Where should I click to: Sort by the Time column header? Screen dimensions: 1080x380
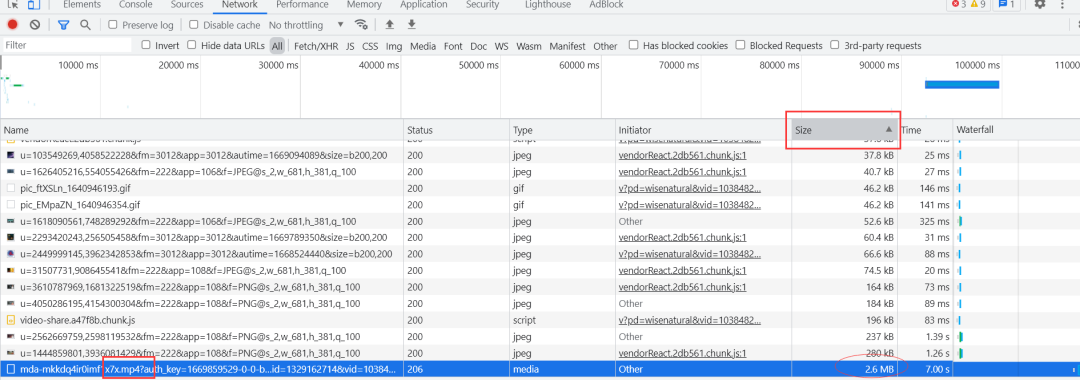(x=926, y=129)
